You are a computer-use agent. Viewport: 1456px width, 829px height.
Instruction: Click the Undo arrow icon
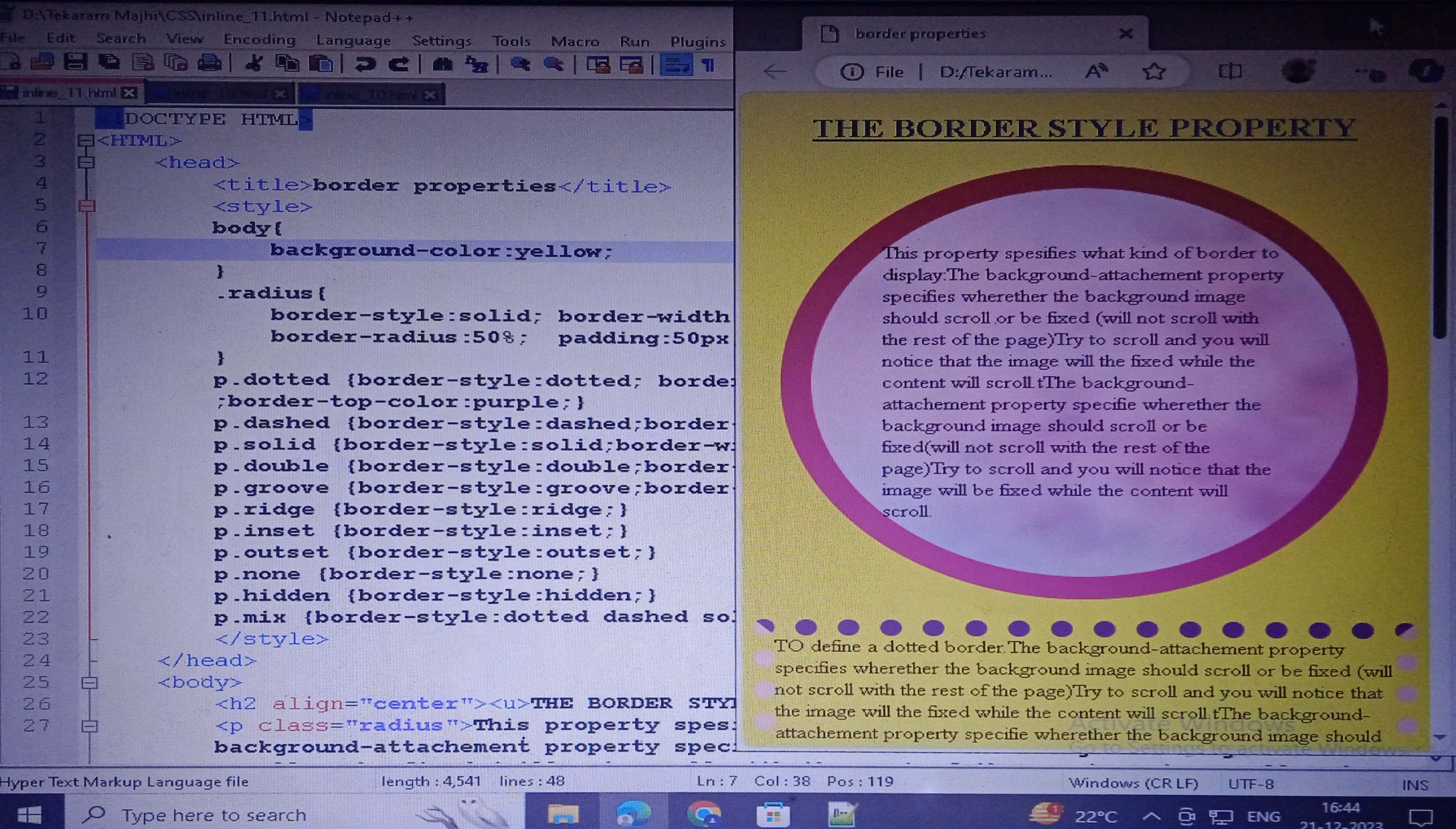365,64
